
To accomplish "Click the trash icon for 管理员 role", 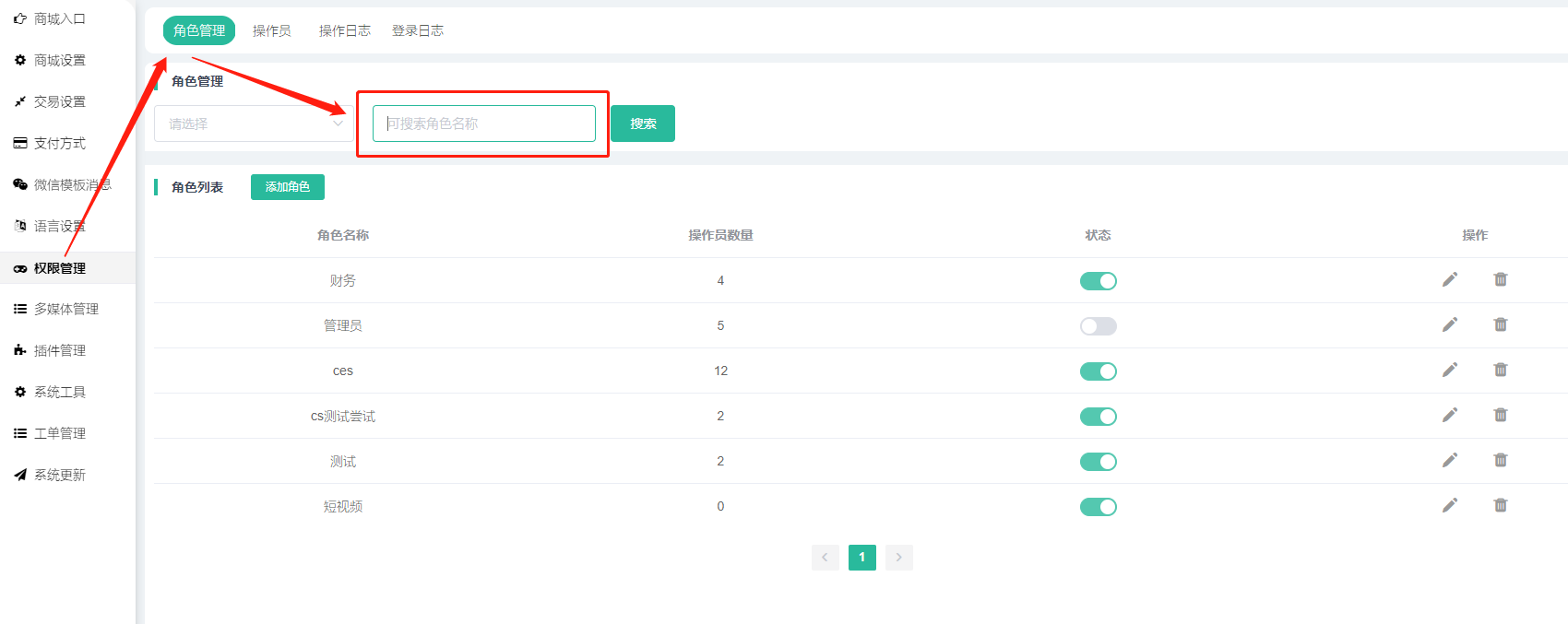I will coord(1501,324).
